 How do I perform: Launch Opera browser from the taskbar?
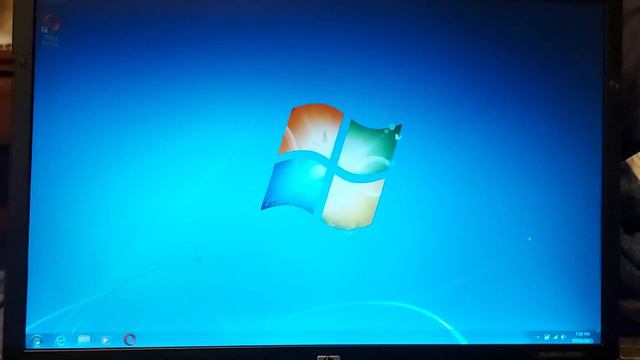[x=129, y=340]
